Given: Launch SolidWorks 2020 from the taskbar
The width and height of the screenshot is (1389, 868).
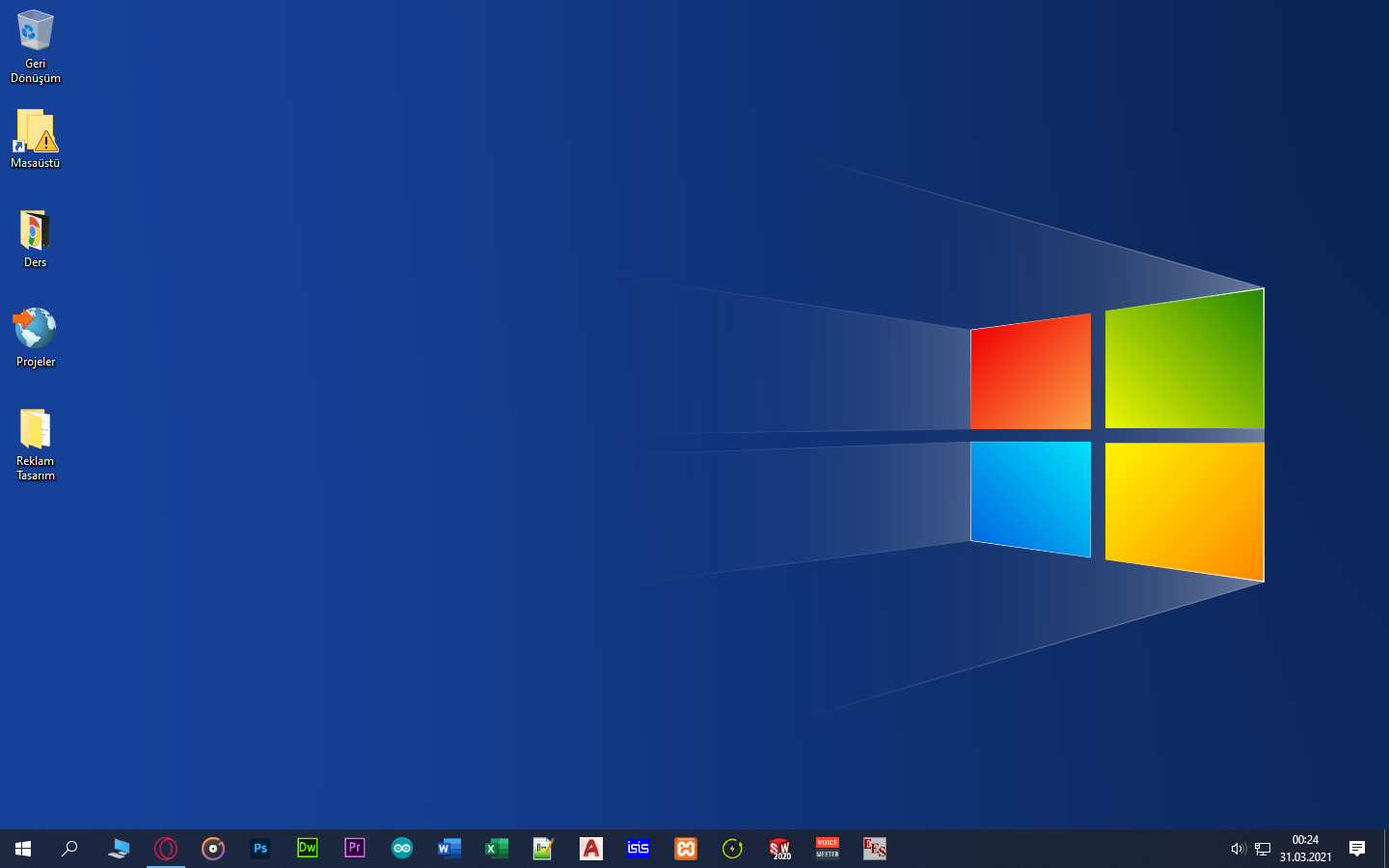Looking at the screenshot, I should click(x=780, y=849).
